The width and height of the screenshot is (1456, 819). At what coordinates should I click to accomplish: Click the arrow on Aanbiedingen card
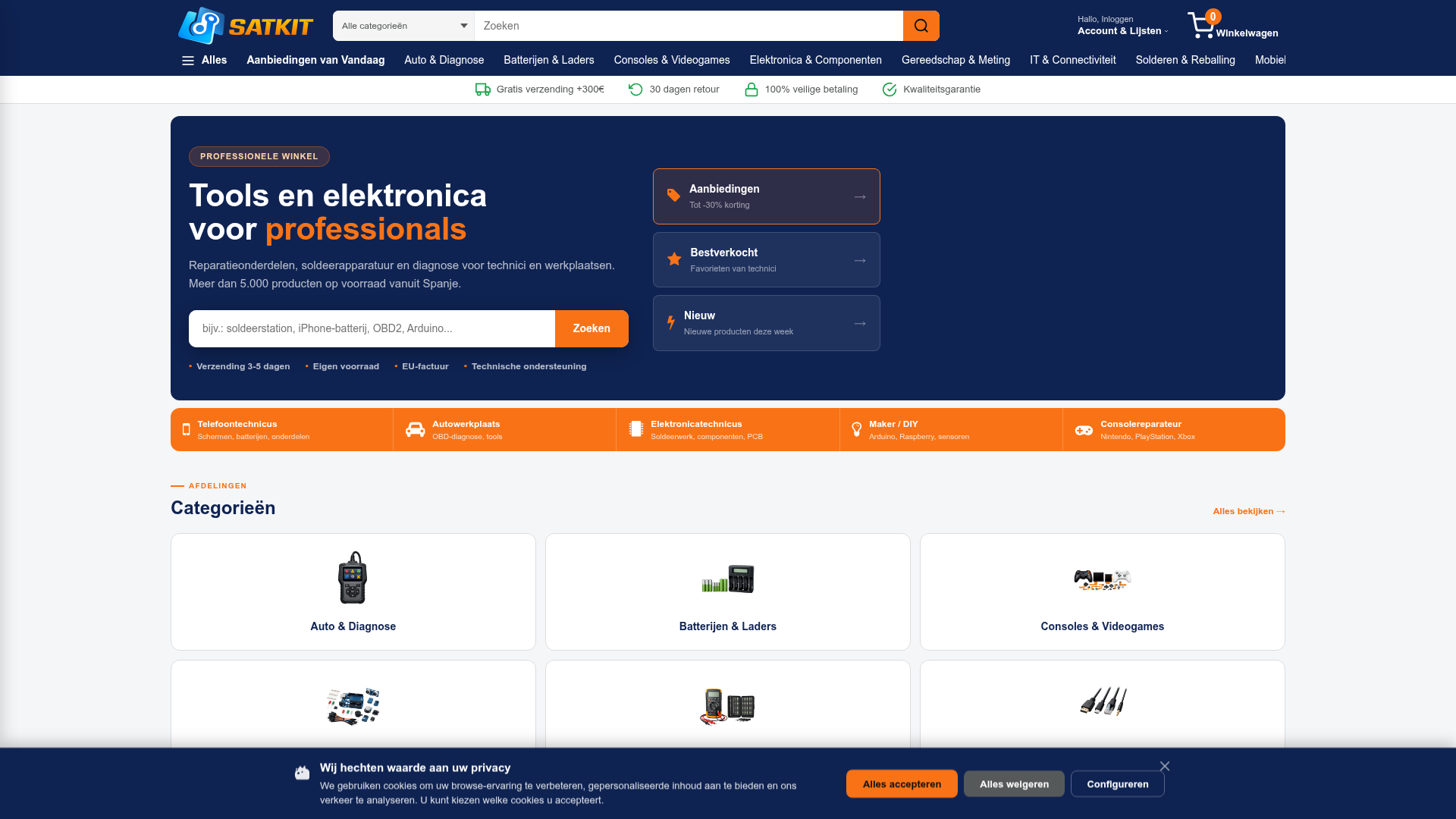coord(860,196)
